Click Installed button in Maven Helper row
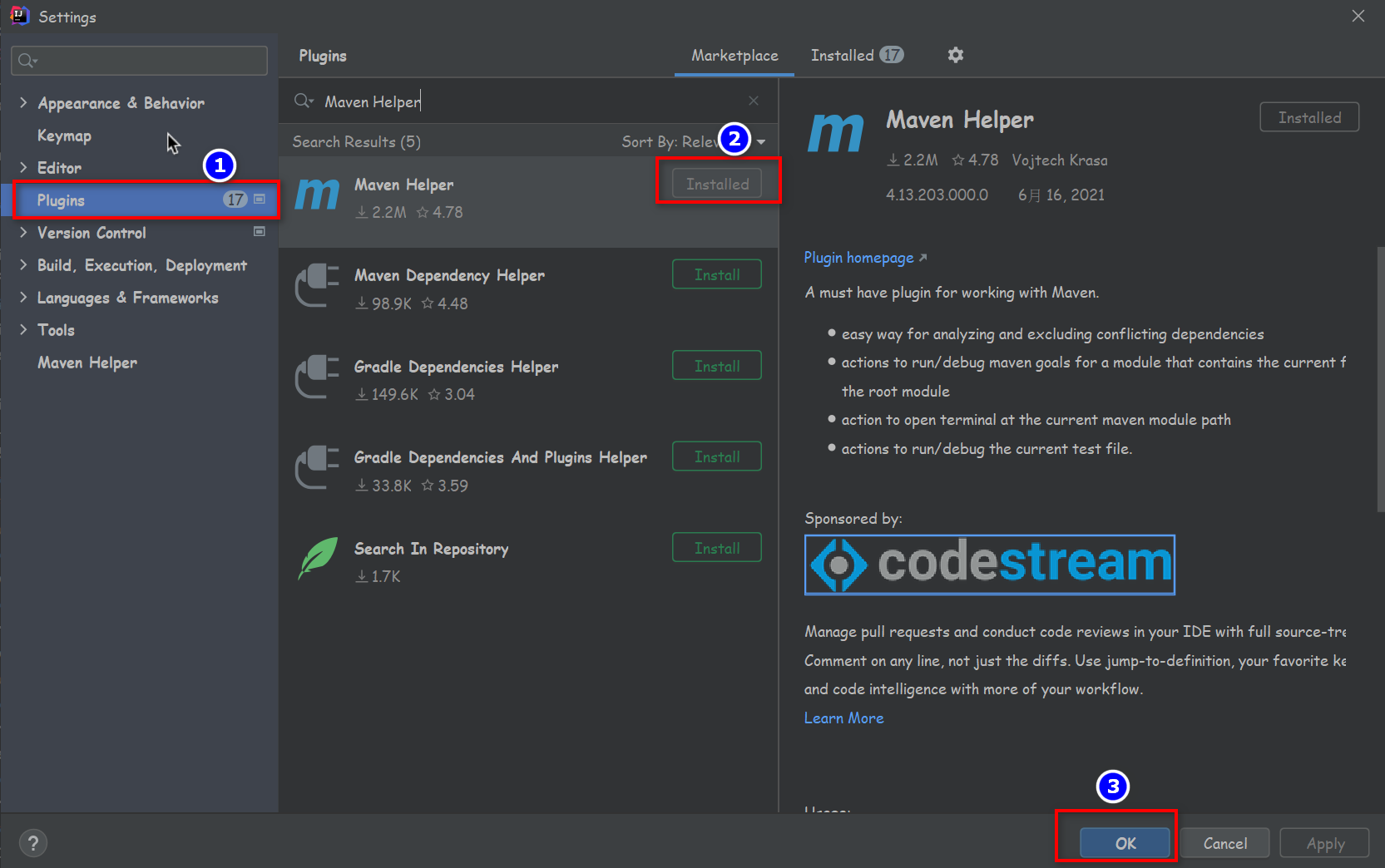The image size is (1385, 868). point(717,184)
